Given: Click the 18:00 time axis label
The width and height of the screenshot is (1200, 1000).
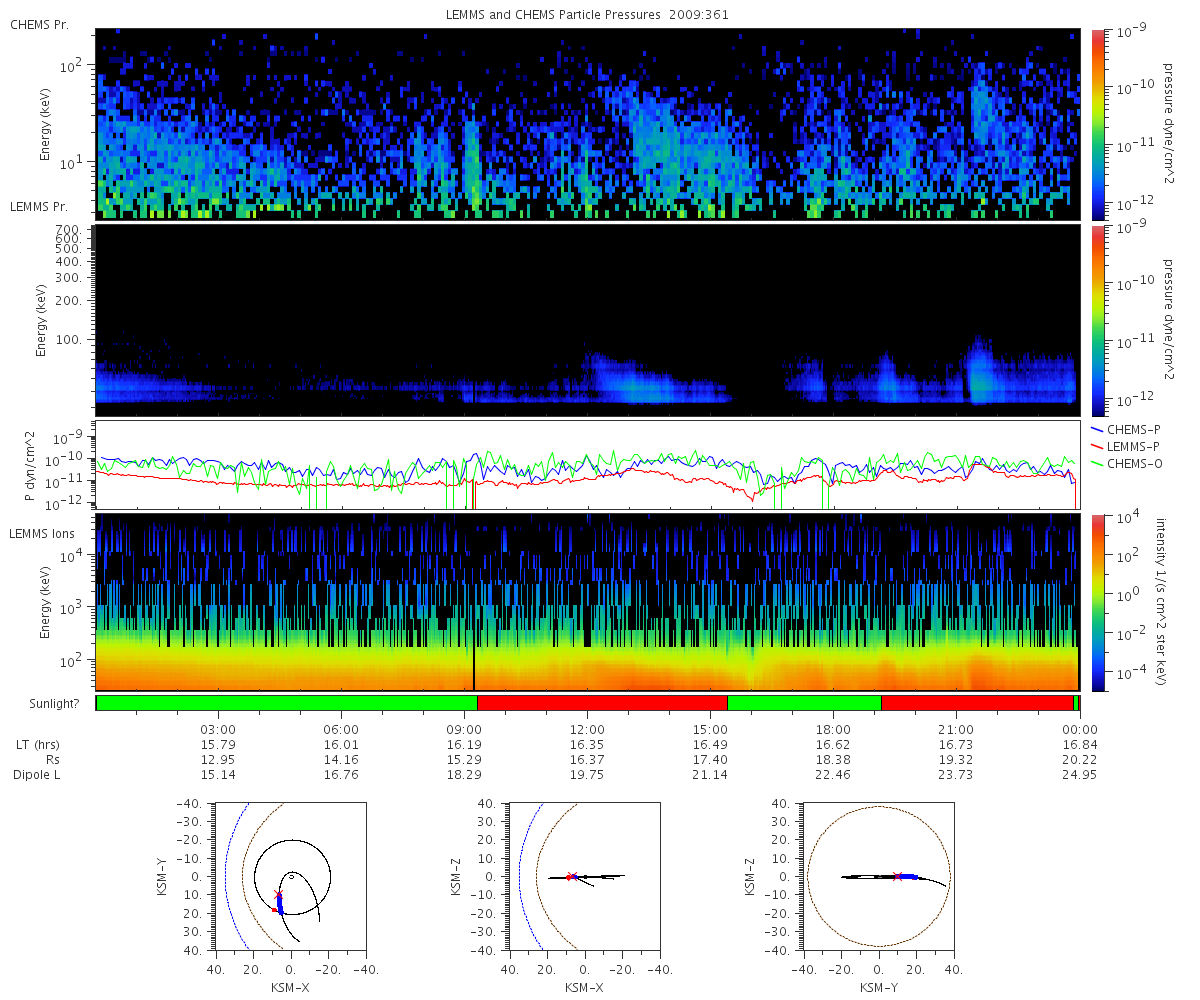Looking at the screenshot, I should coord(833,729).
